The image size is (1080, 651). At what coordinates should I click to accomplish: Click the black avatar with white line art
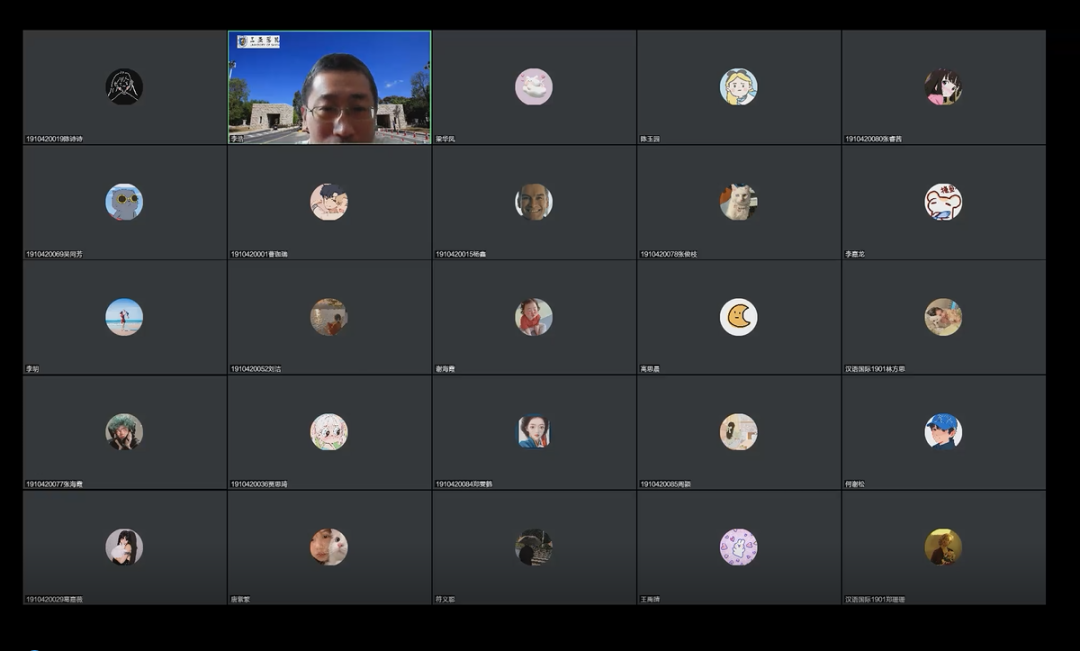tap(124, 87)
